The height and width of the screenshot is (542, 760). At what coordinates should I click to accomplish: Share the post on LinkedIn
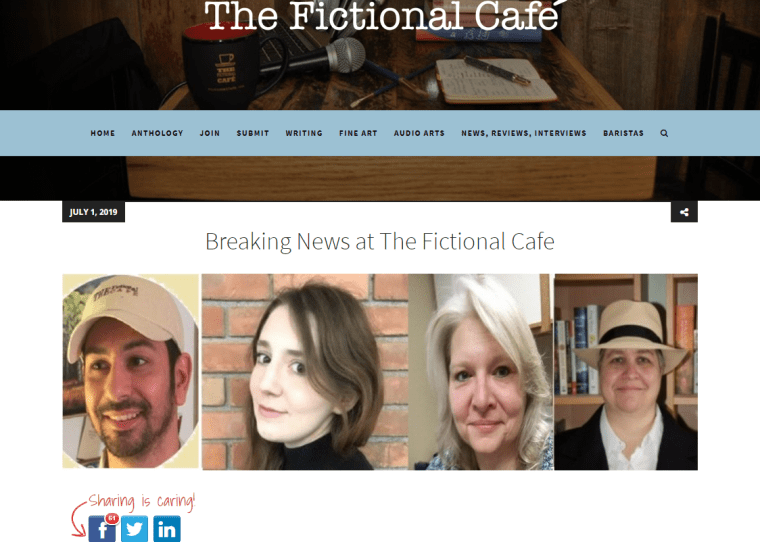coord(167,529)
